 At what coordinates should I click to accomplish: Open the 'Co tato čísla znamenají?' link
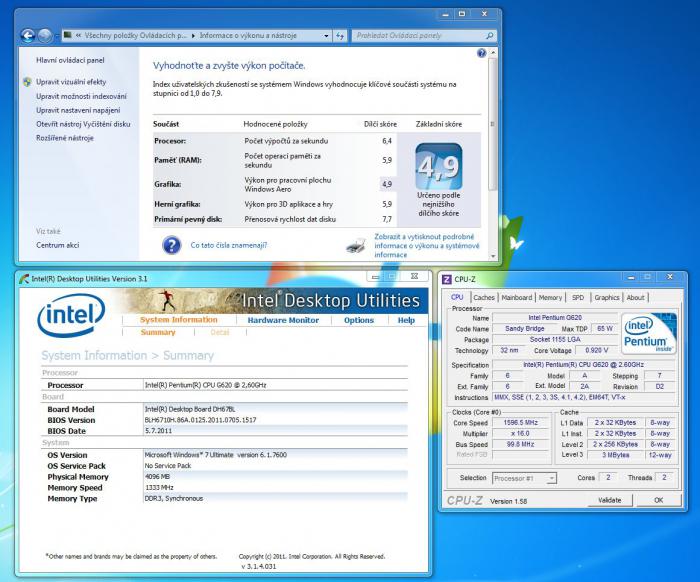pyautogui.click(x=229, y=244)
